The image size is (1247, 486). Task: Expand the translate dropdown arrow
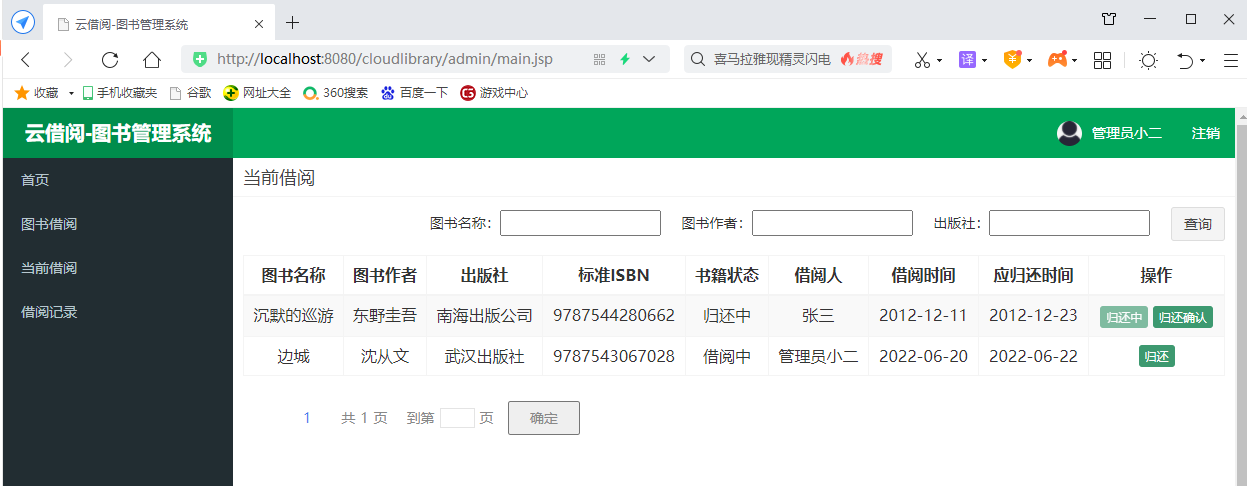[x=985, y=61]
